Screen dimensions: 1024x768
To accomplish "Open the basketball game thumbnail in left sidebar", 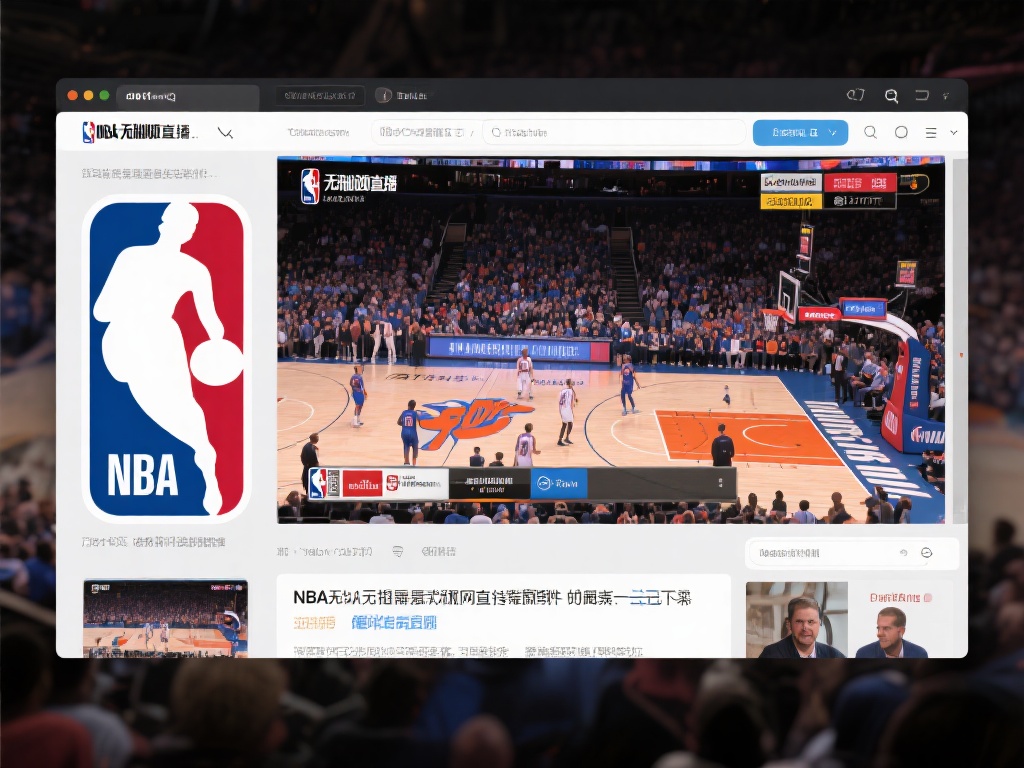I will point(165,617).
